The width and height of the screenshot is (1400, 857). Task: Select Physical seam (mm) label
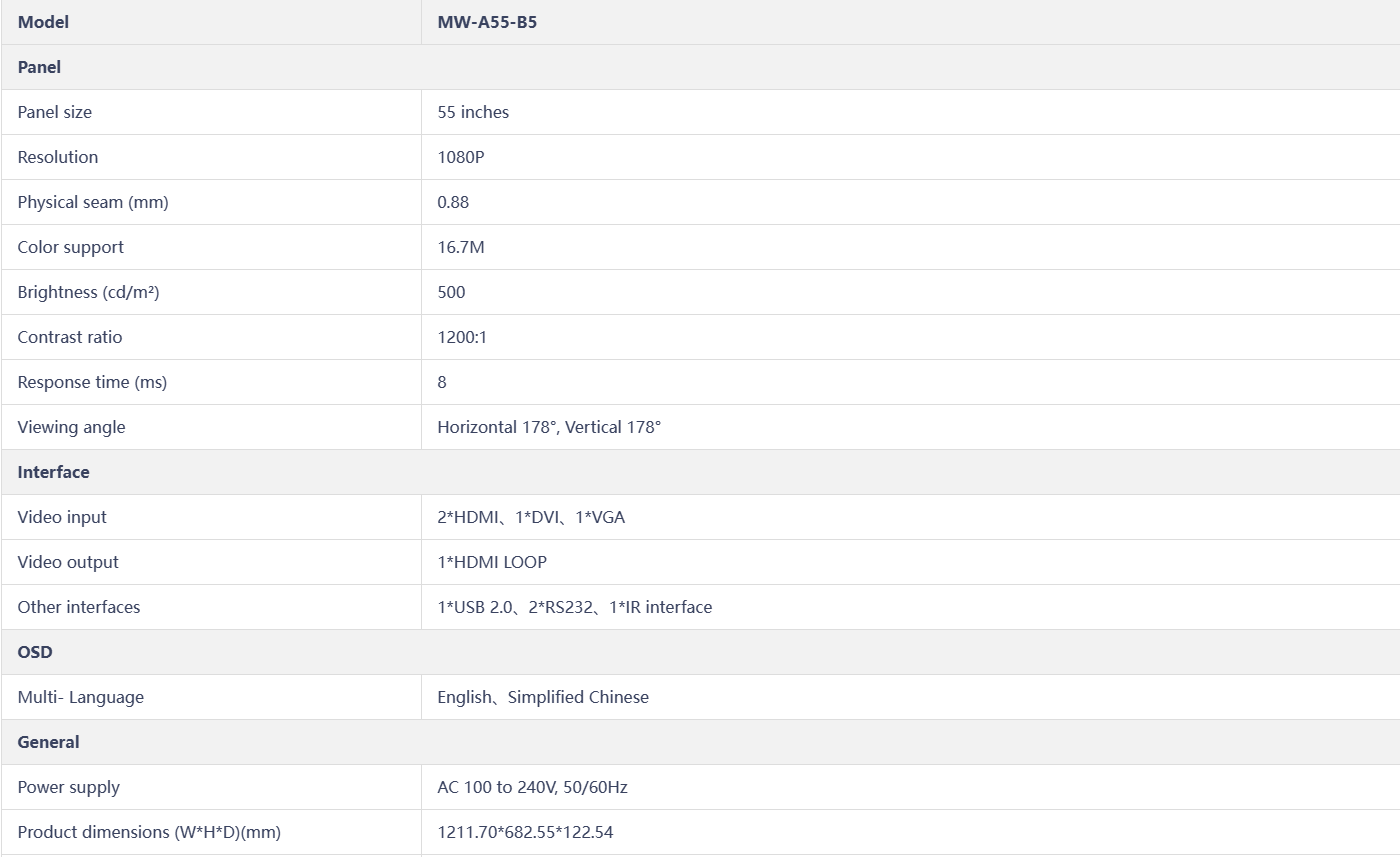tap(93, 202)
